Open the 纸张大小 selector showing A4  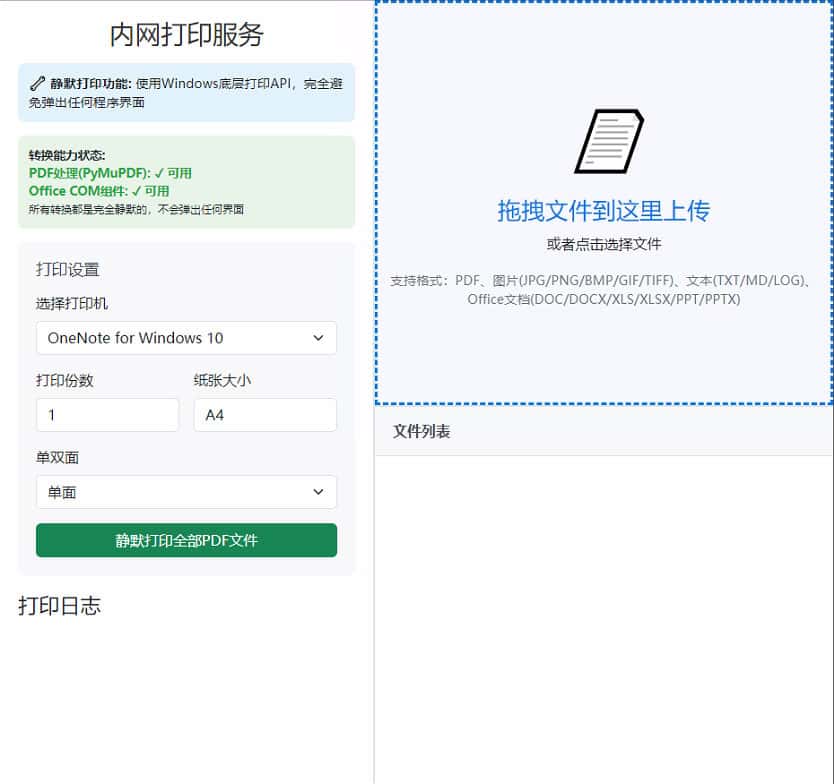(265, 415)
